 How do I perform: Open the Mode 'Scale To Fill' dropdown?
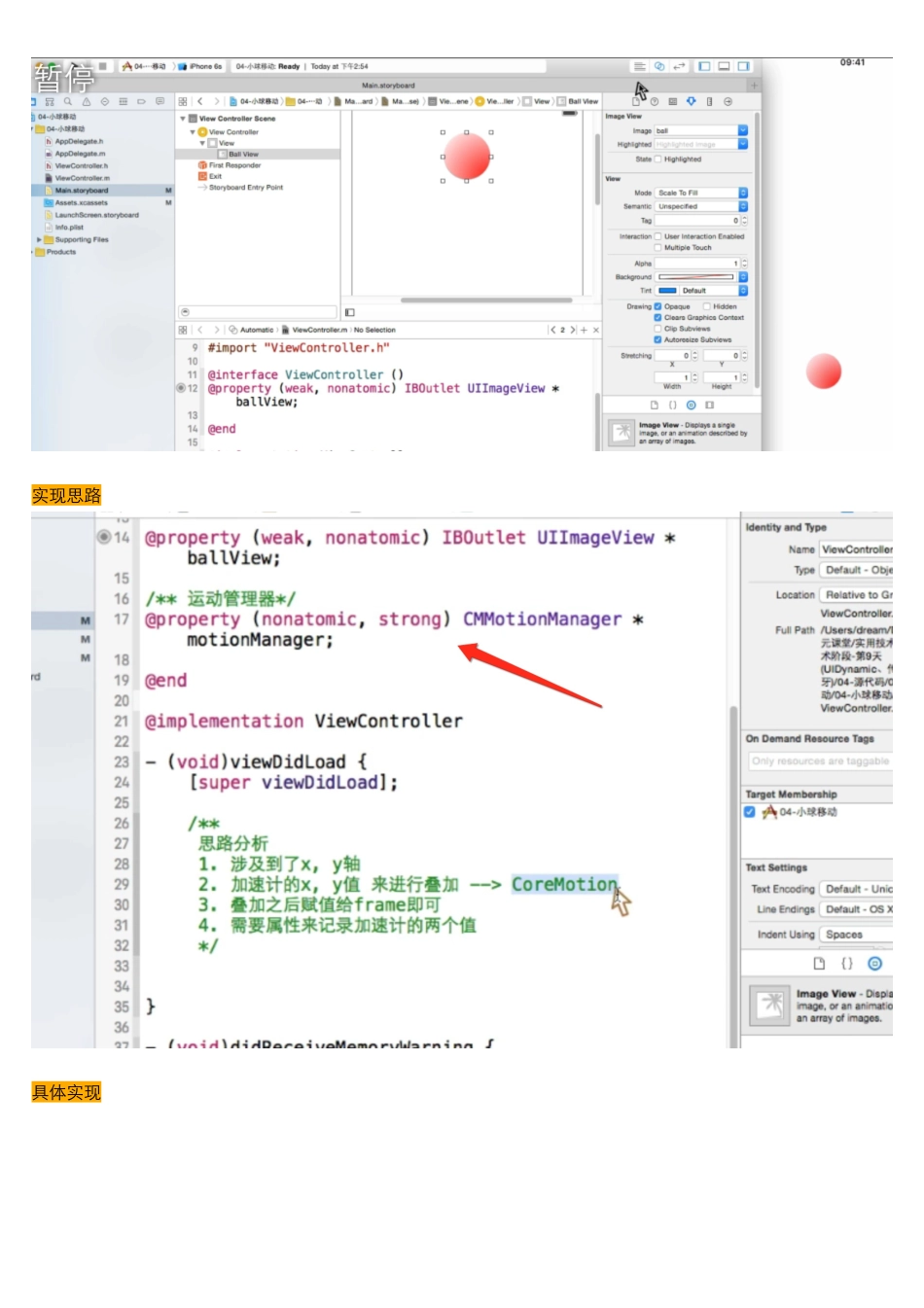coord(700,193)
